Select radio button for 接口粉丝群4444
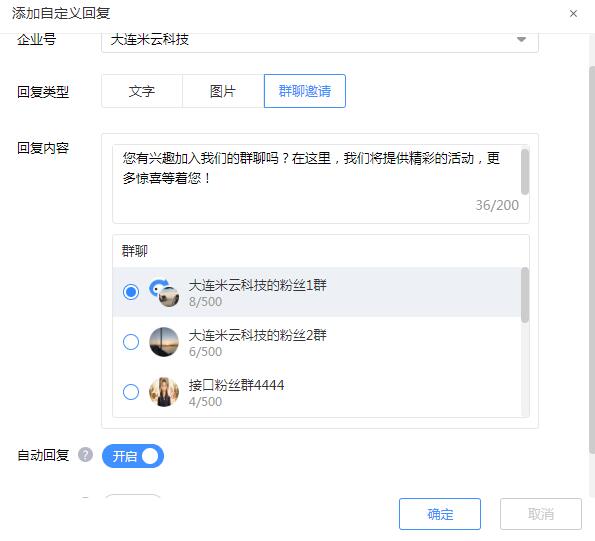 131,392
